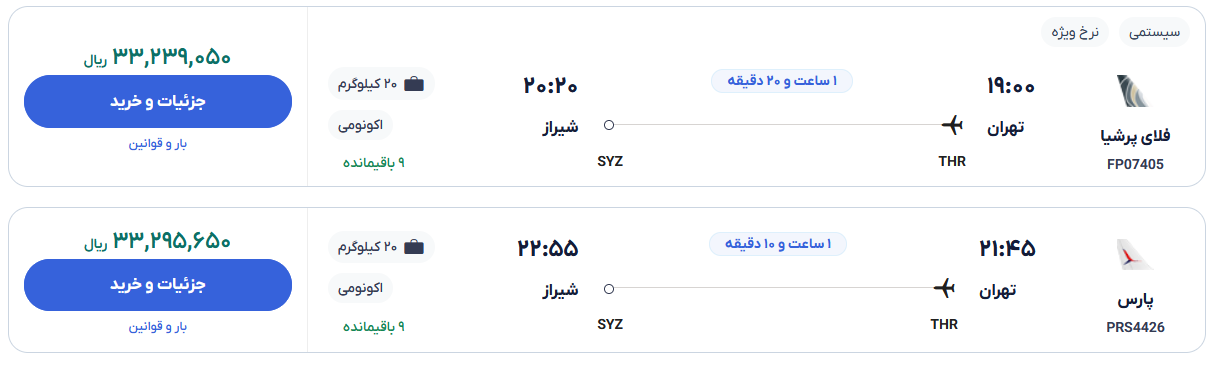Click the سیستمی tag on the first flight

[1154, 32]
